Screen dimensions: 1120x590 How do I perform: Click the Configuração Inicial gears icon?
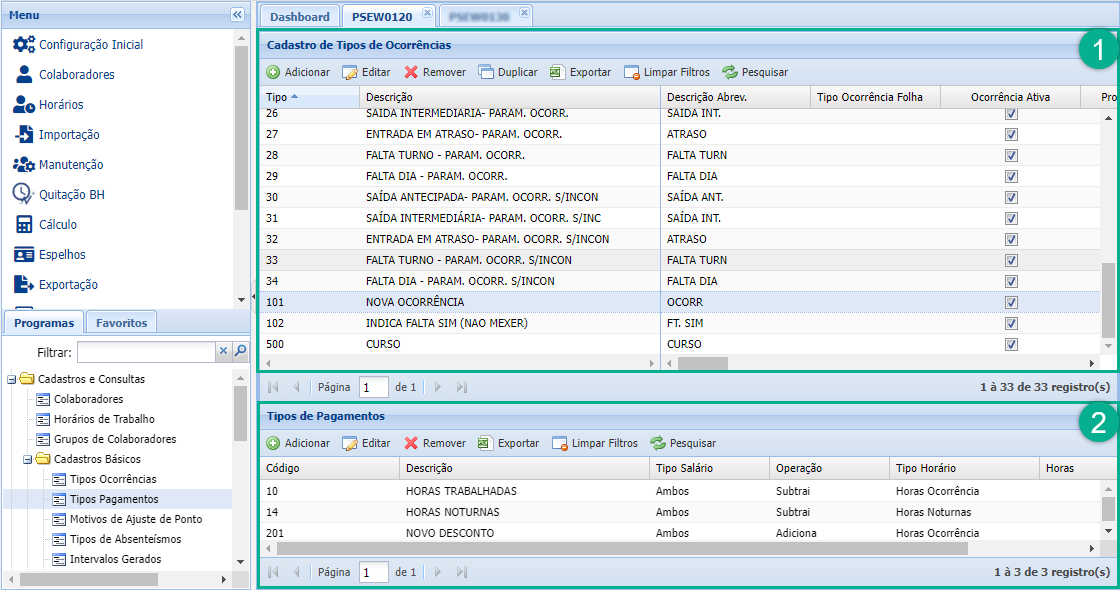point(24,45)
